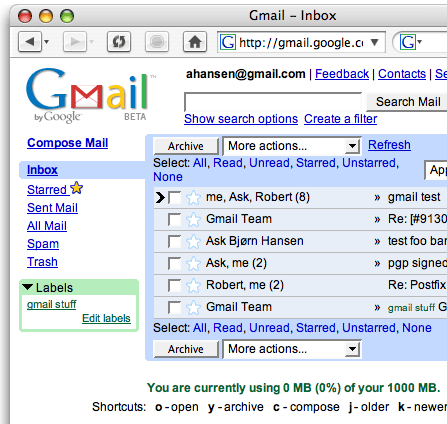Open the Sent Mail folder

click(x=52, y=208)
